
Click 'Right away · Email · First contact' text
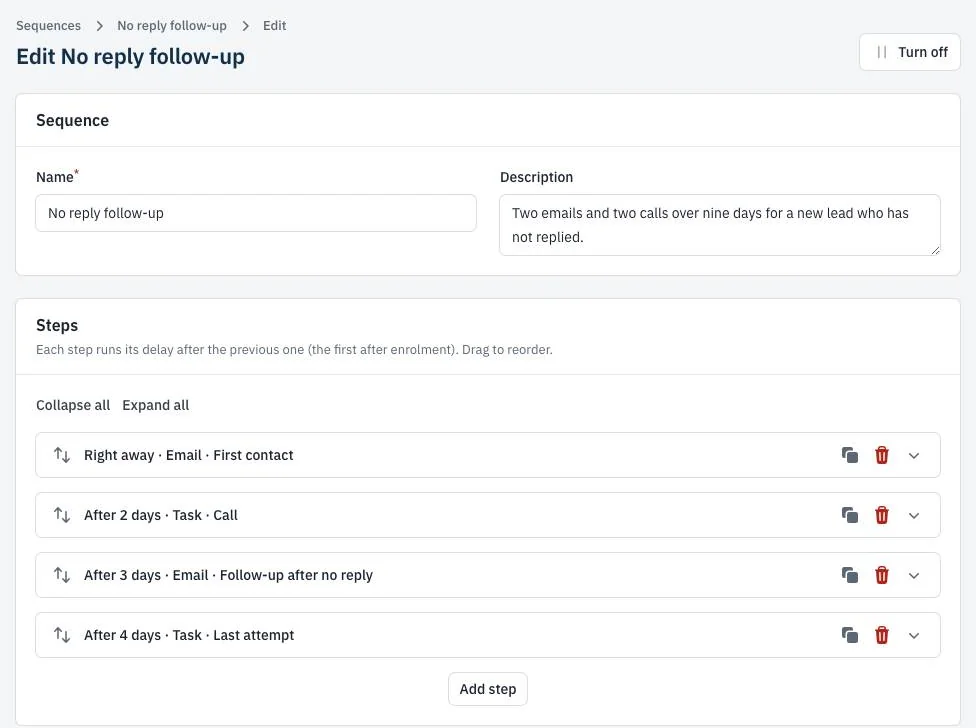tap(189, 455)
